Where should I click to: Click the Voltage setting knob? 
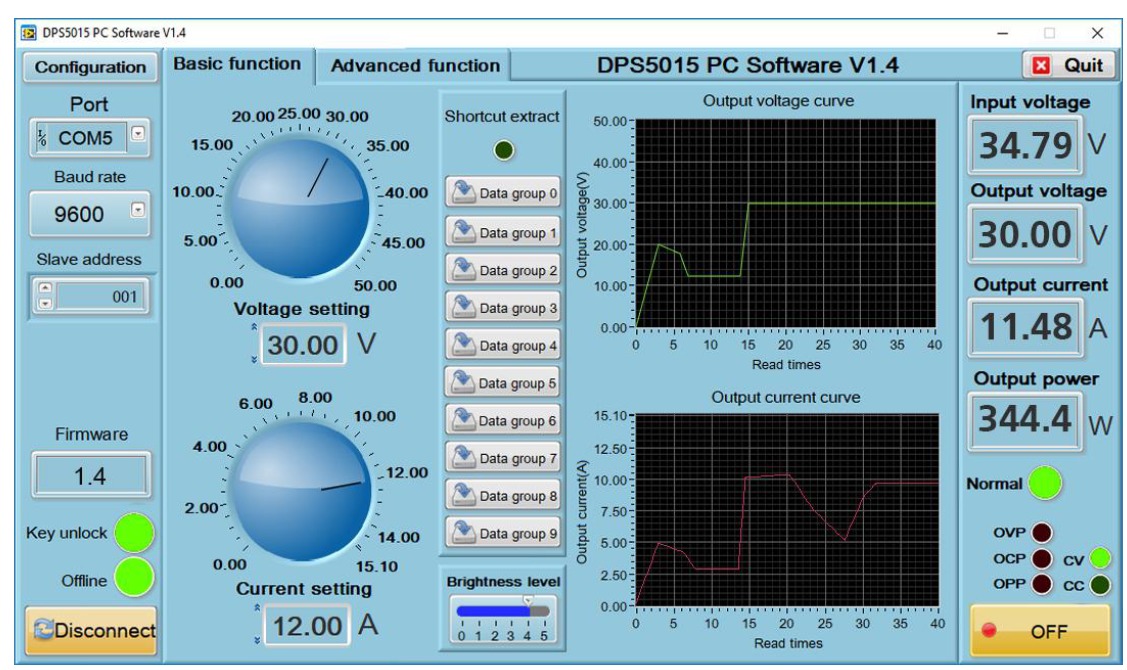(x=298, y=208)
